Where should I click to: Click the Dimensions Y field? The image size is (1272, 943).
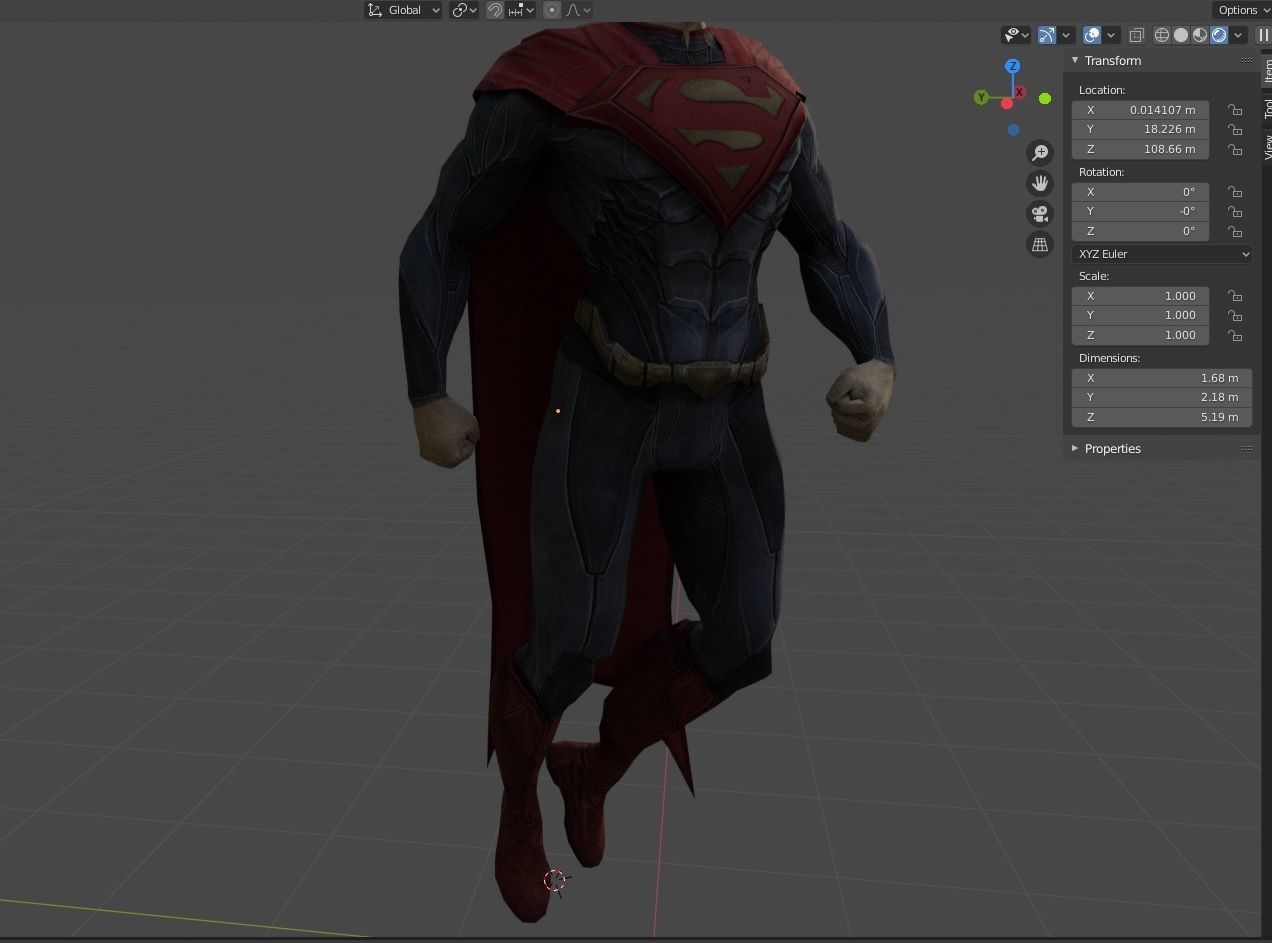[1162, 397]
